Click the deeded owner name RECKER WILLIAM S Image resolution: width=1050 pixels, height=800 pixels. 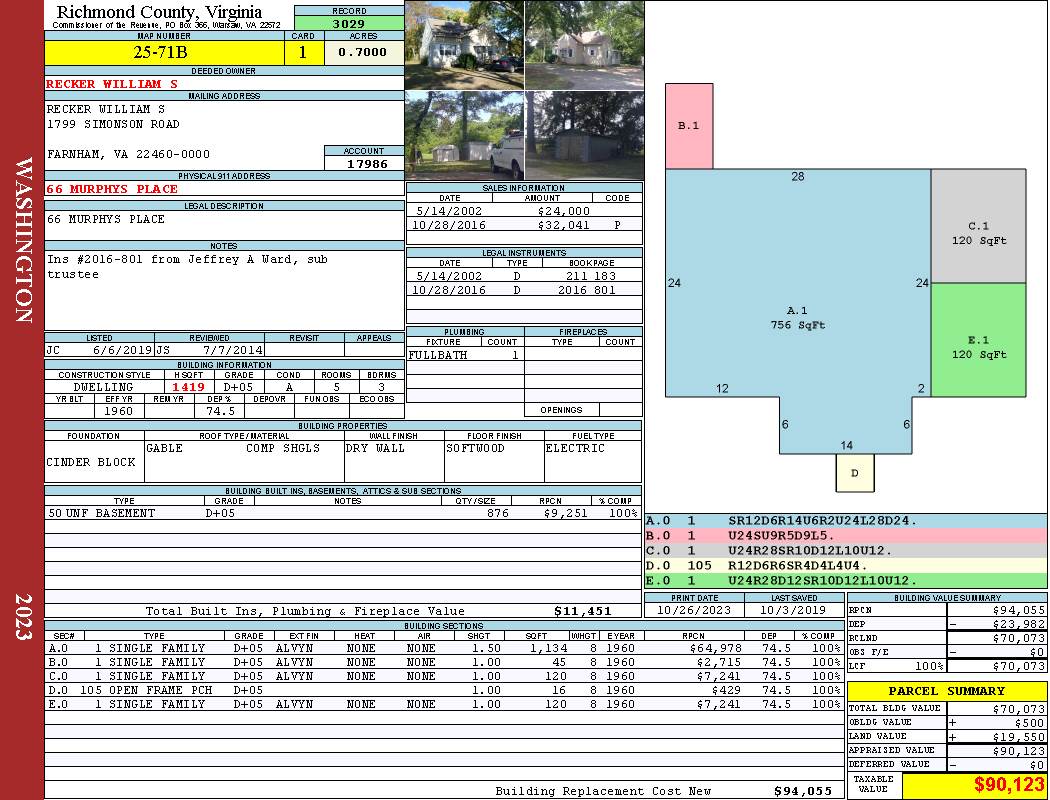coord(112,84)
